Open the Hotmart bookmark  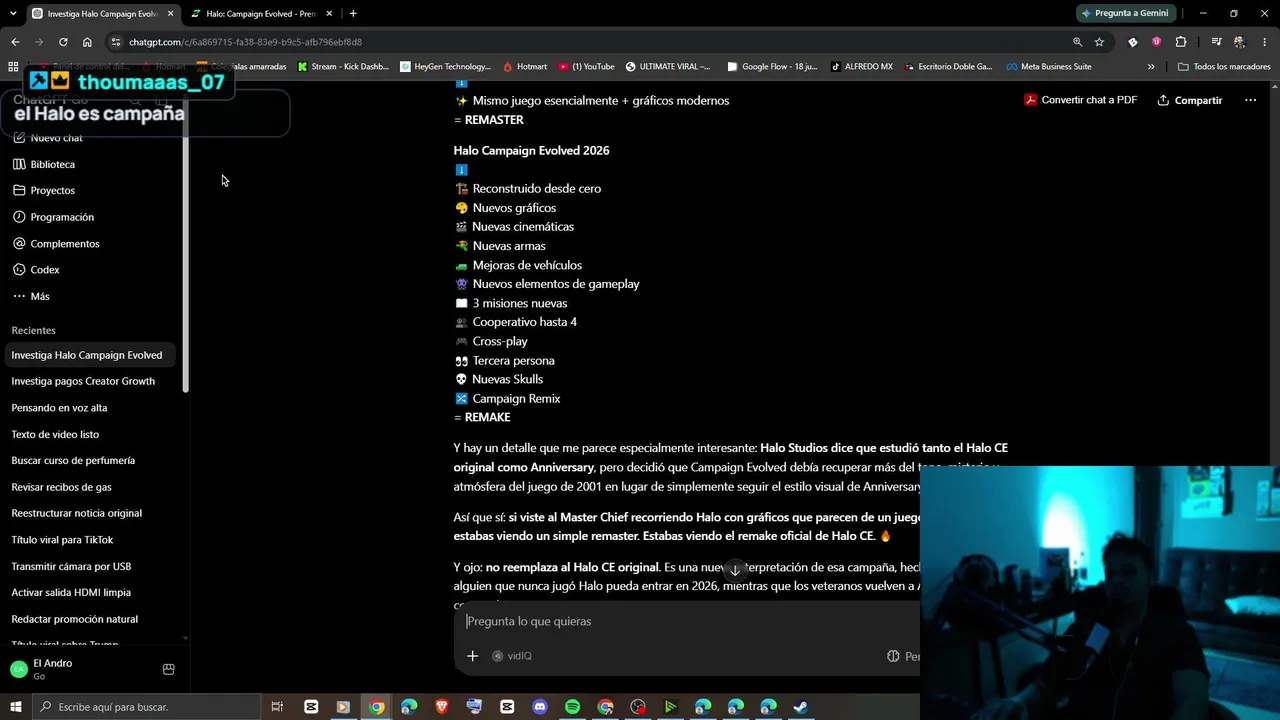[x=525, y=67]
